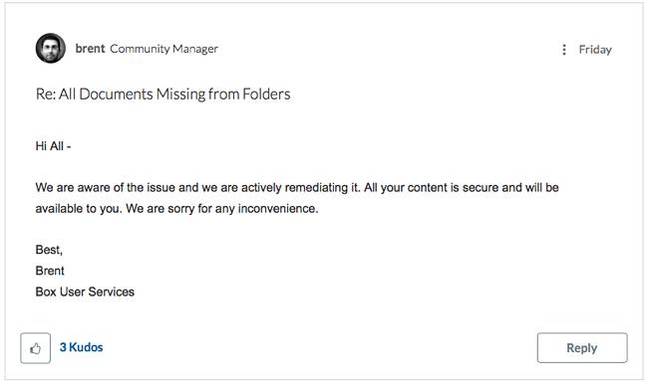Click the words available to you
Screen dimensions: 648x387
(x=79, y=208)
